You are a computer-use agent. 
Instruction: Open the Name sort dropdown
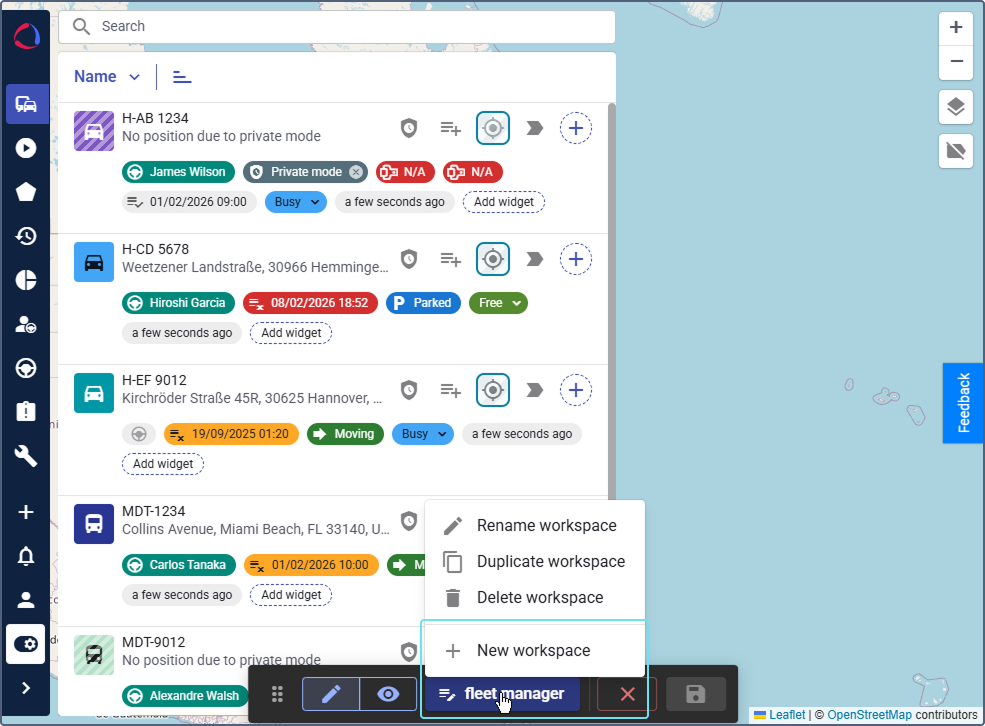click(108, 77)
